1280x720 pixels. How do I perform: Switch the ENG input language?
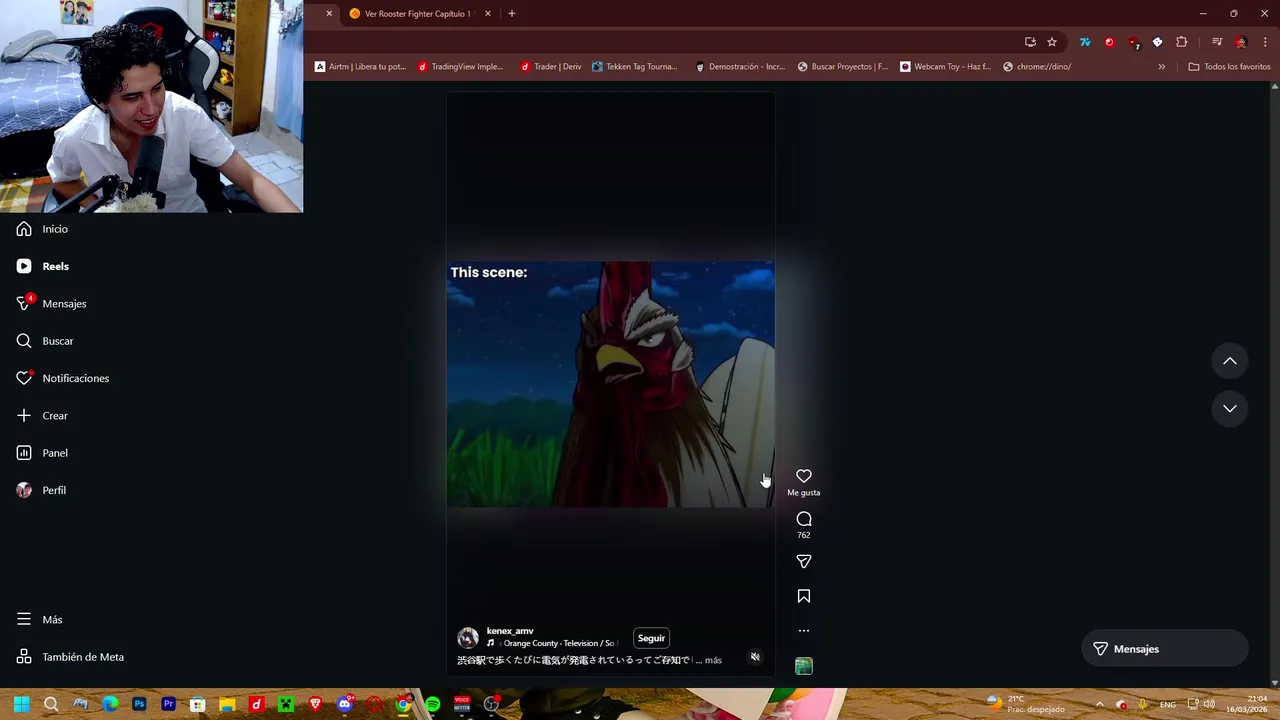click(x=1168, y=705)
